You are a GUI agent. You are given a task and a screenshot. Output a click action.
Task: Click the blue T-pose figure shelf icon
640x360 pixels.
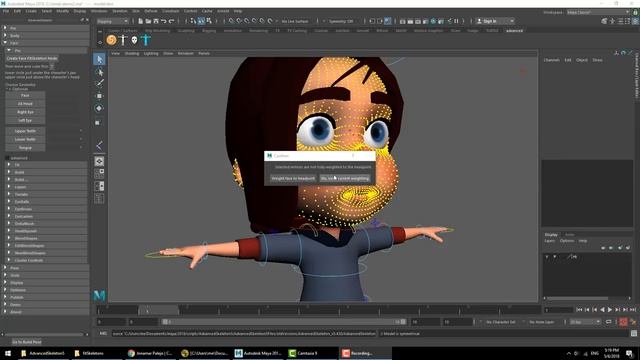[146, 40]
